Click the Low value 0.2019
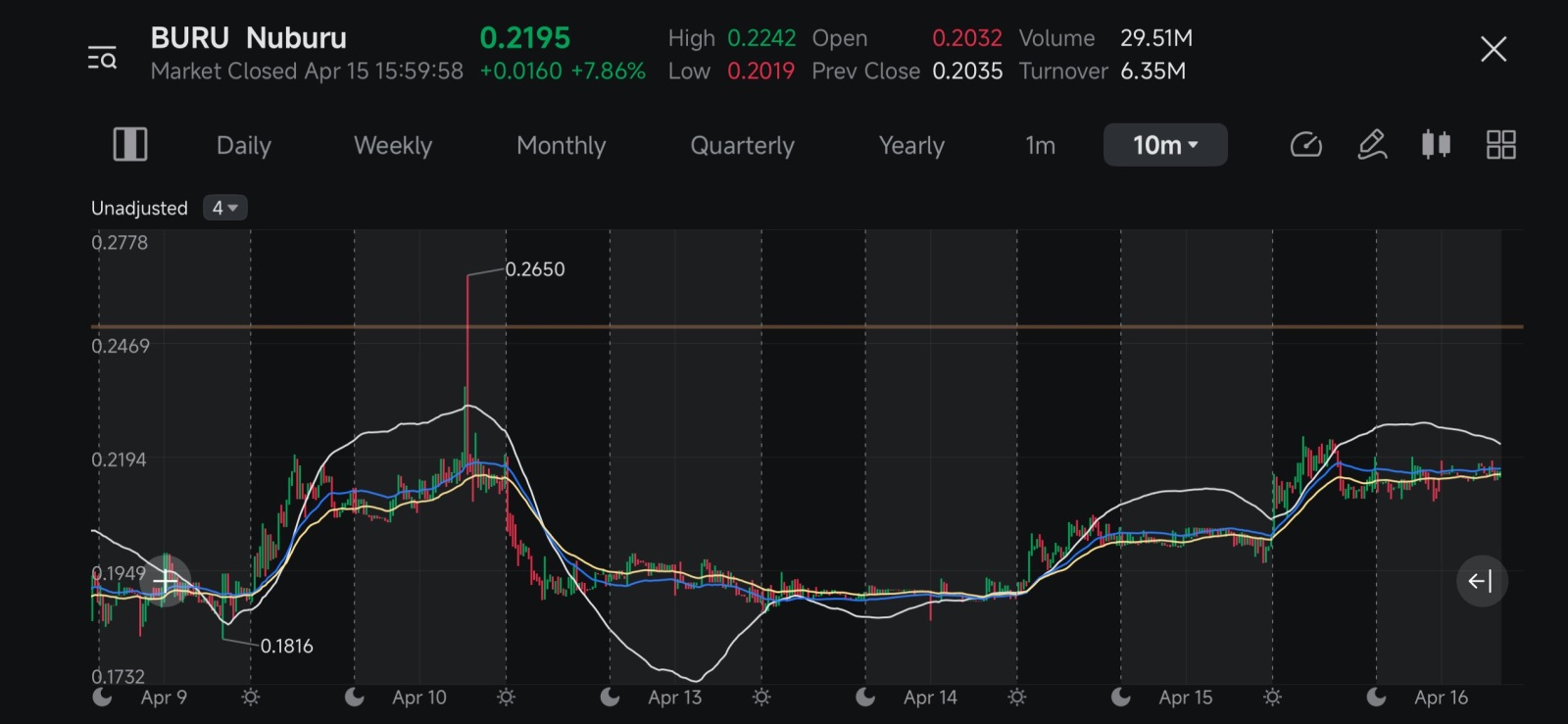Screen dimensions: 1568x724 (x=760, y=72)
